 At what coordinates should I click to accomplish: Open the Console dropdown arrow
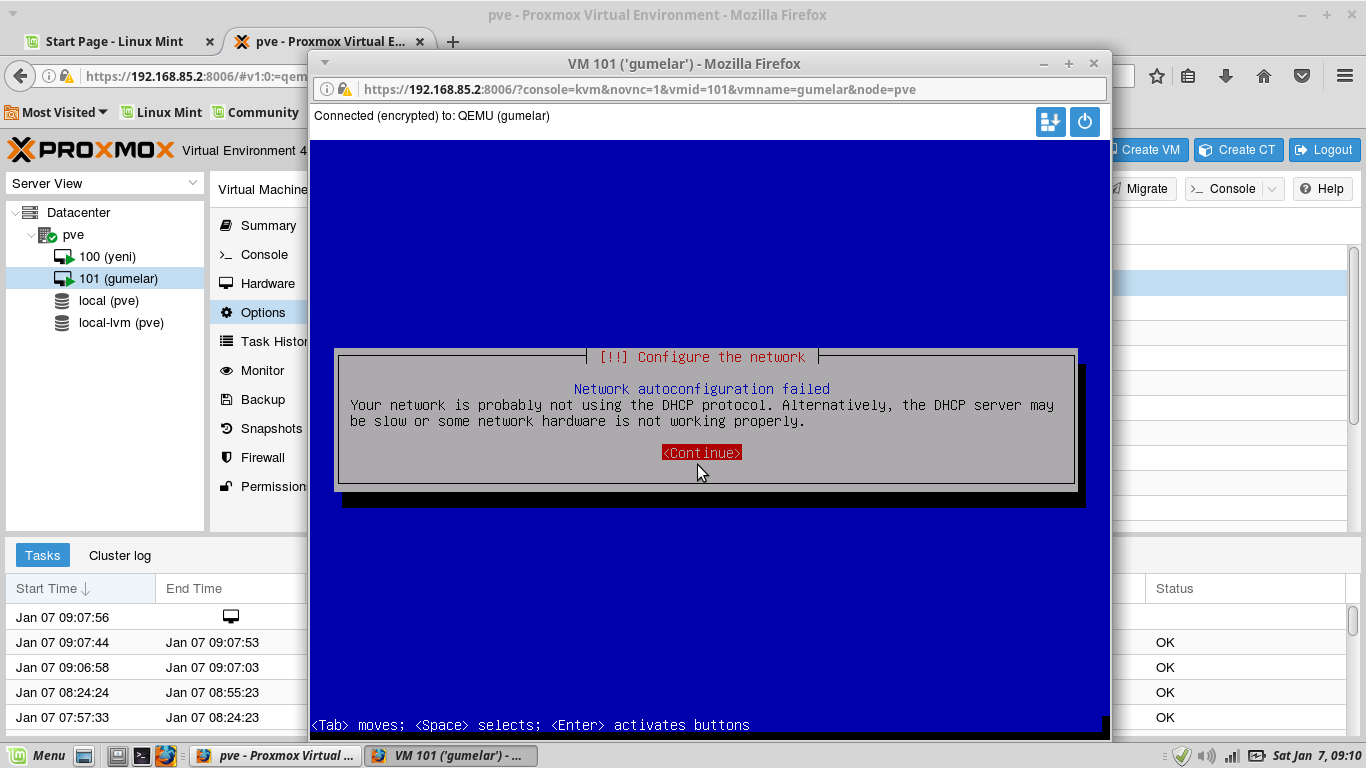1272,189
